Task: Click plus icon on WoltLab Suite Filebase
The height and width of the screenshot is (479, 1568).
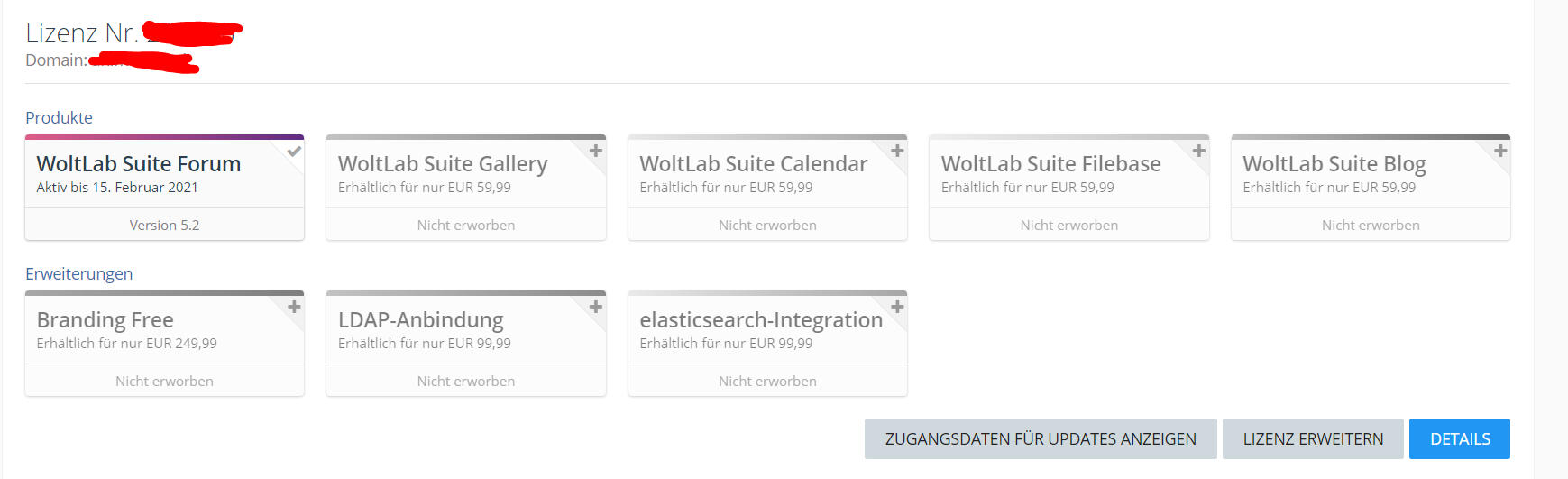Action: coord(1198,151)
